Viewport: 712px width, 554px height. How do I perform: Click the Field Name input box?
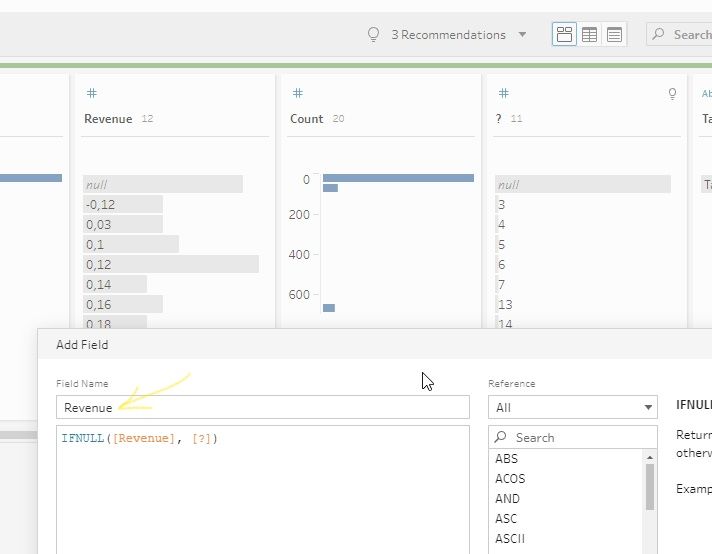tap(262, 407)
